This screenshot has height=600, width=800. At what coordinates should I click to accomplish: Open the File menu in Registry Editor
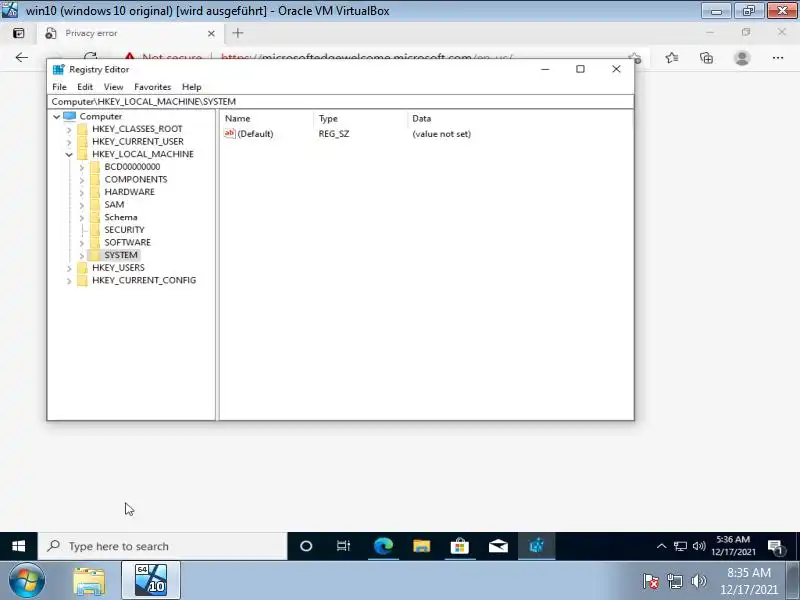click(59, 87)
